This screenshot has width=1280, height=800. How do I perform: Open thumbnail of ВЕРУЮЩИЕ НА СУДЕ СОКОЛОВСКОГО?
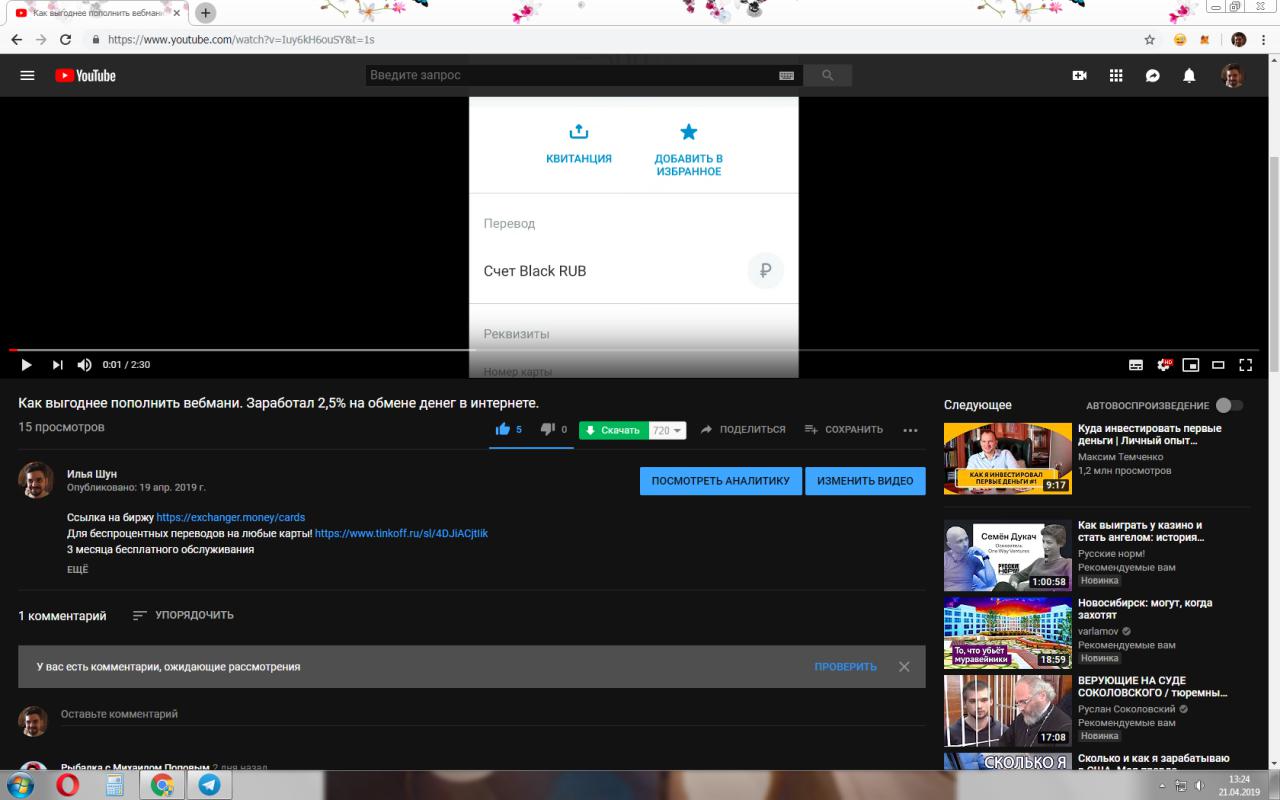tap(1007, 711)
